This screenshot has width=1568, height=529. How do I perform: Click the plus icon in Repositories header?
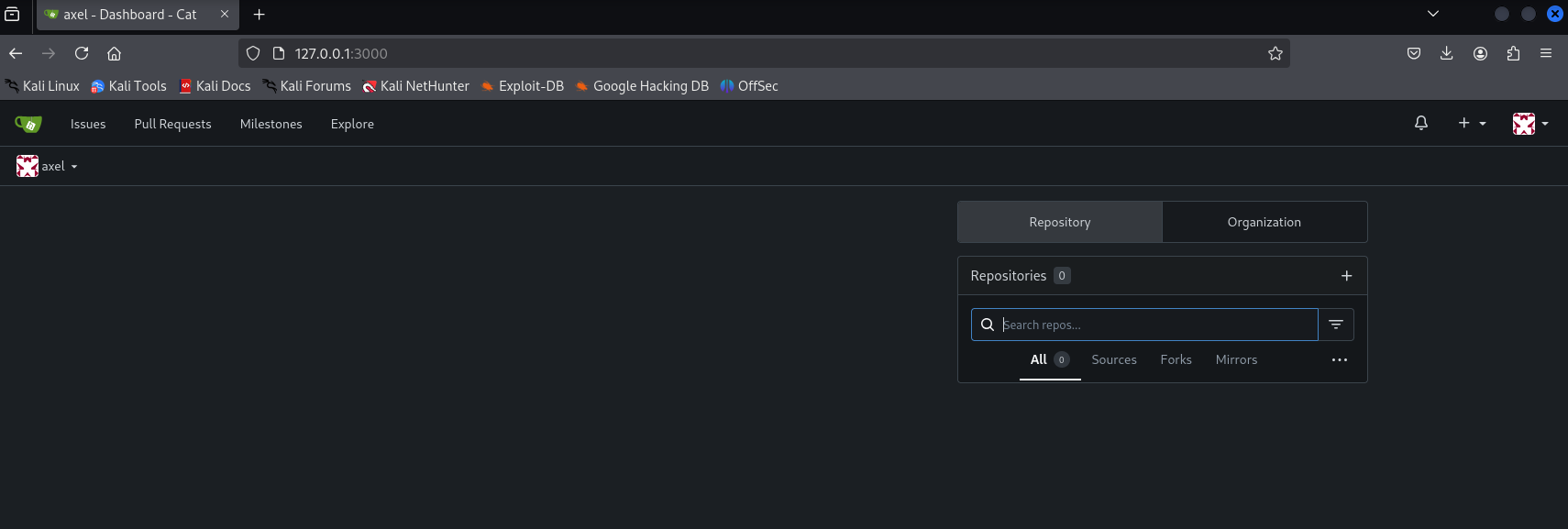point(1346,276)
